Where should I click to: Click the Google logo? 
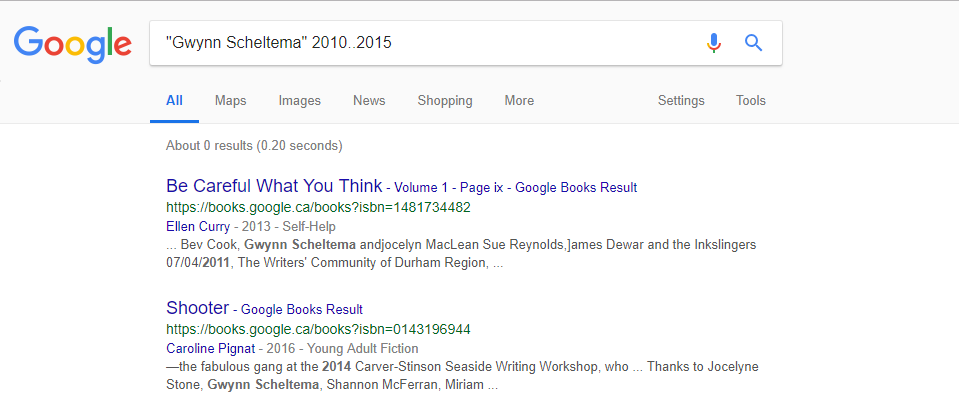(72, 43)
